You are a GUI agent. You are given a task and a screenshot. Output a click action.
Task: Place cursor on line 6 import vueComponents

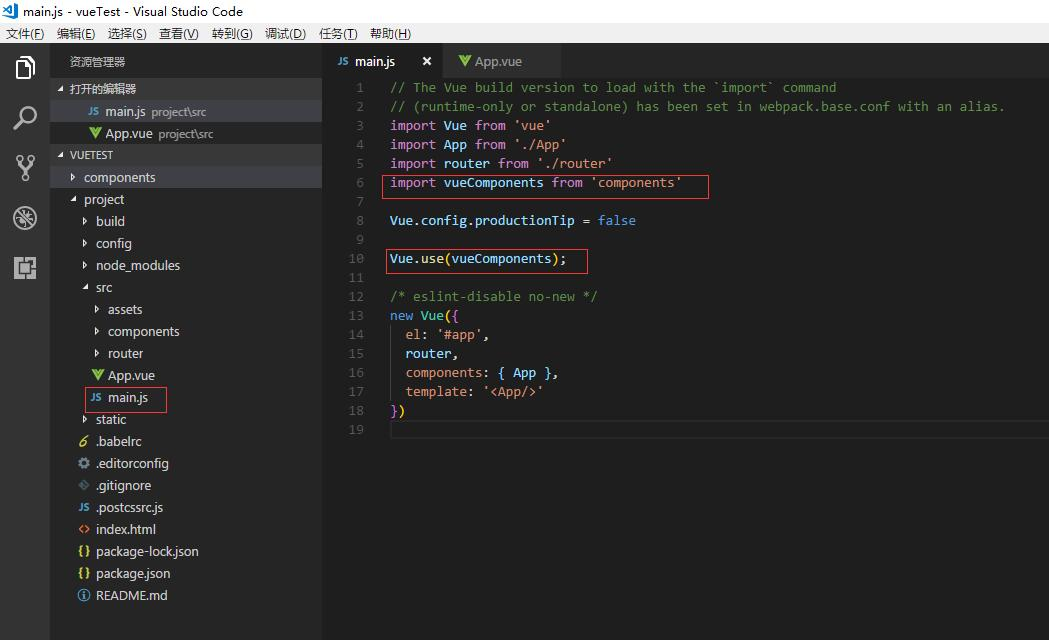point(536,183)
